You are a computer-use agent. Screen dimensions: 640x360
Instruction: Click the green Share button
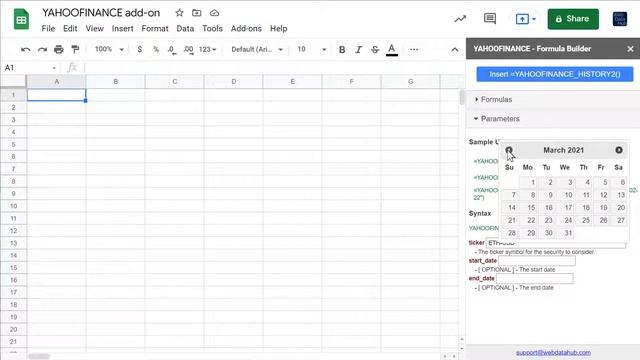573,19
